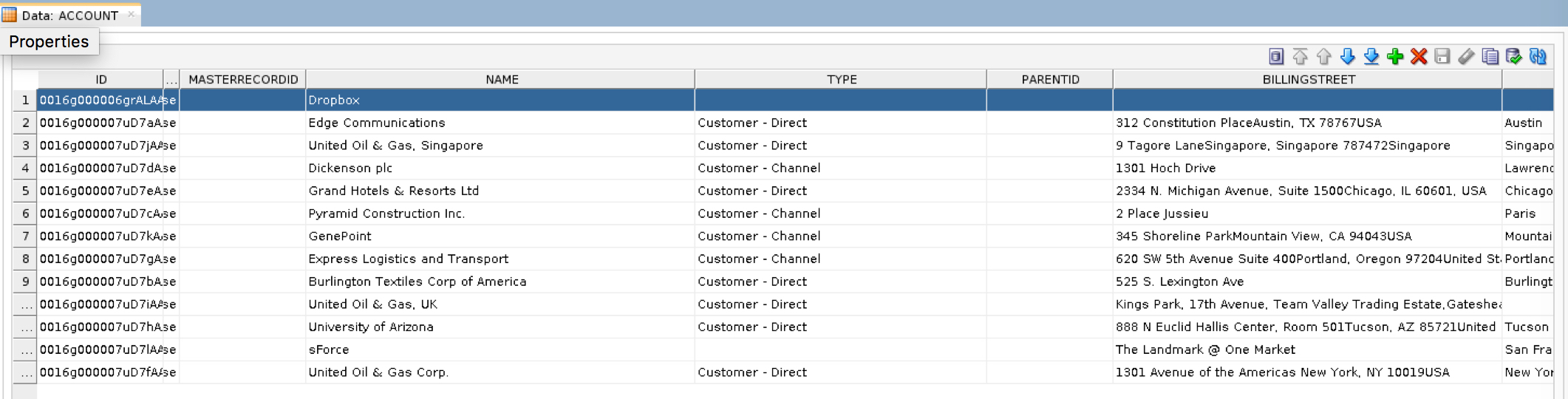The image size is (1568, 399).
Task: Click the gray previous record up arrow
Action: pos(1324,57)
